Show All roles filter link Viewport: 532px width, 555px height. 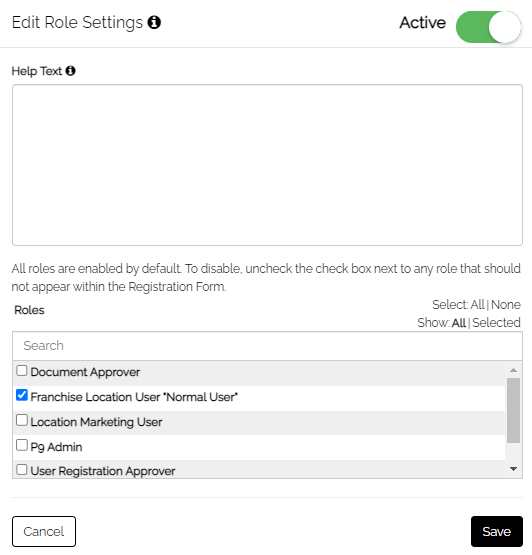click(459, 323)
